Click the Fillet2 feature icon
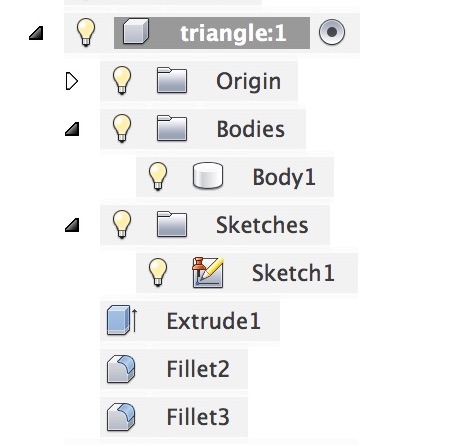 pos(121,368)
